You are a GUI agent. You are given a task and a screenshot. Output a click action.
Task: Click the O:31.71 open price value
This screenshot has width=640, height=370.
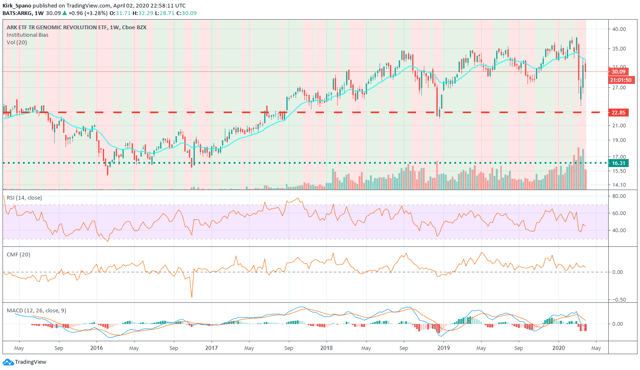click(x=121, y=13)
